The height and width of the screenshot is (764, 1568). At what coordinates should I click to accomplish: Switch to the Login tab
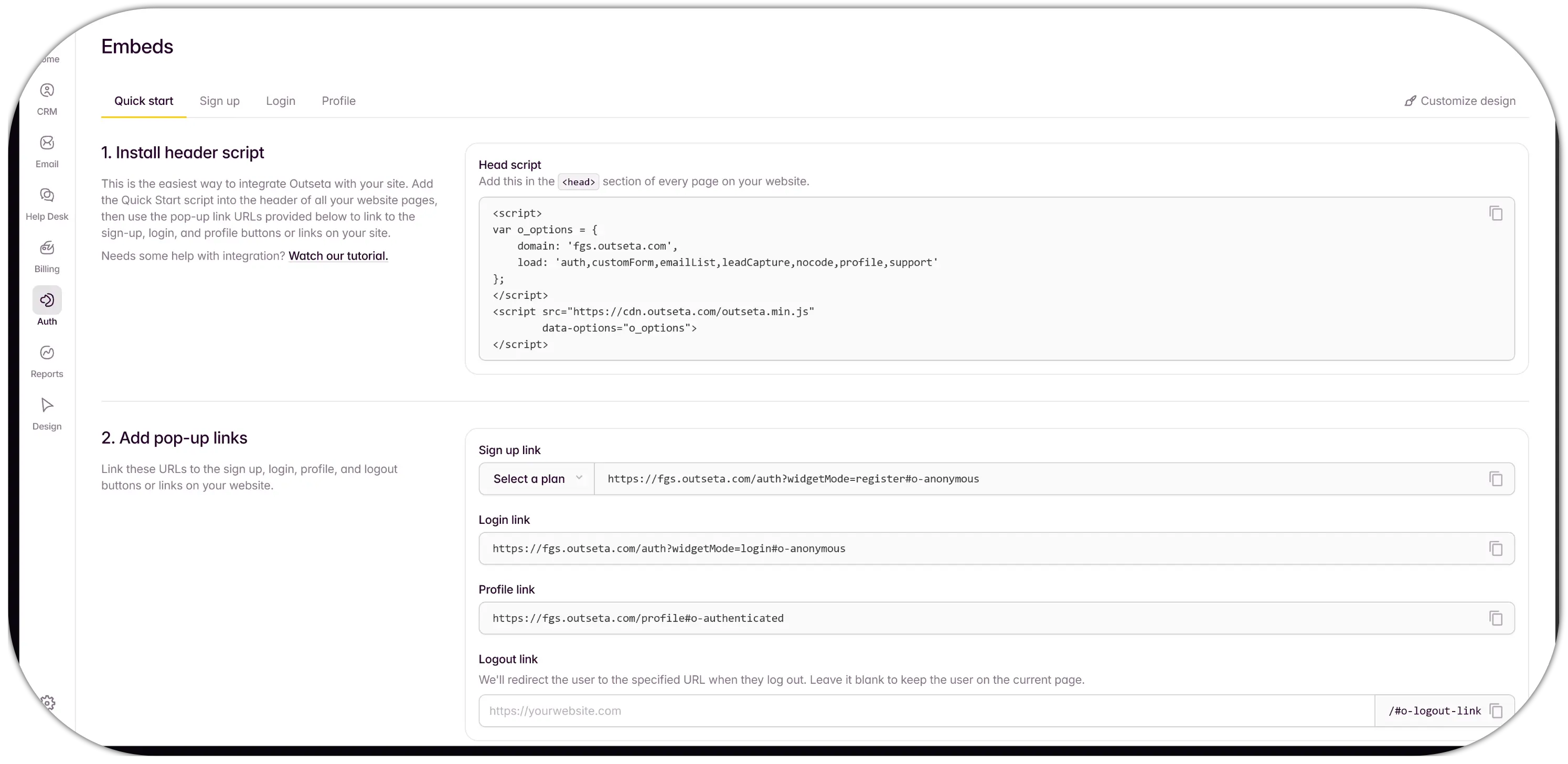click(x=281, y=101)
